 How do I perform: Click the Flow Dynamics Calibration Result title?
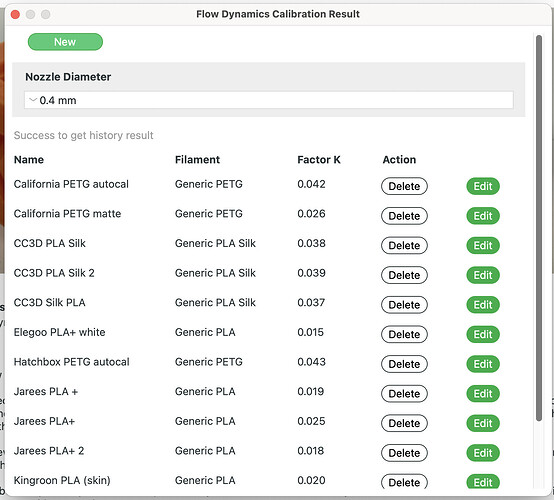tap(278, 14)
